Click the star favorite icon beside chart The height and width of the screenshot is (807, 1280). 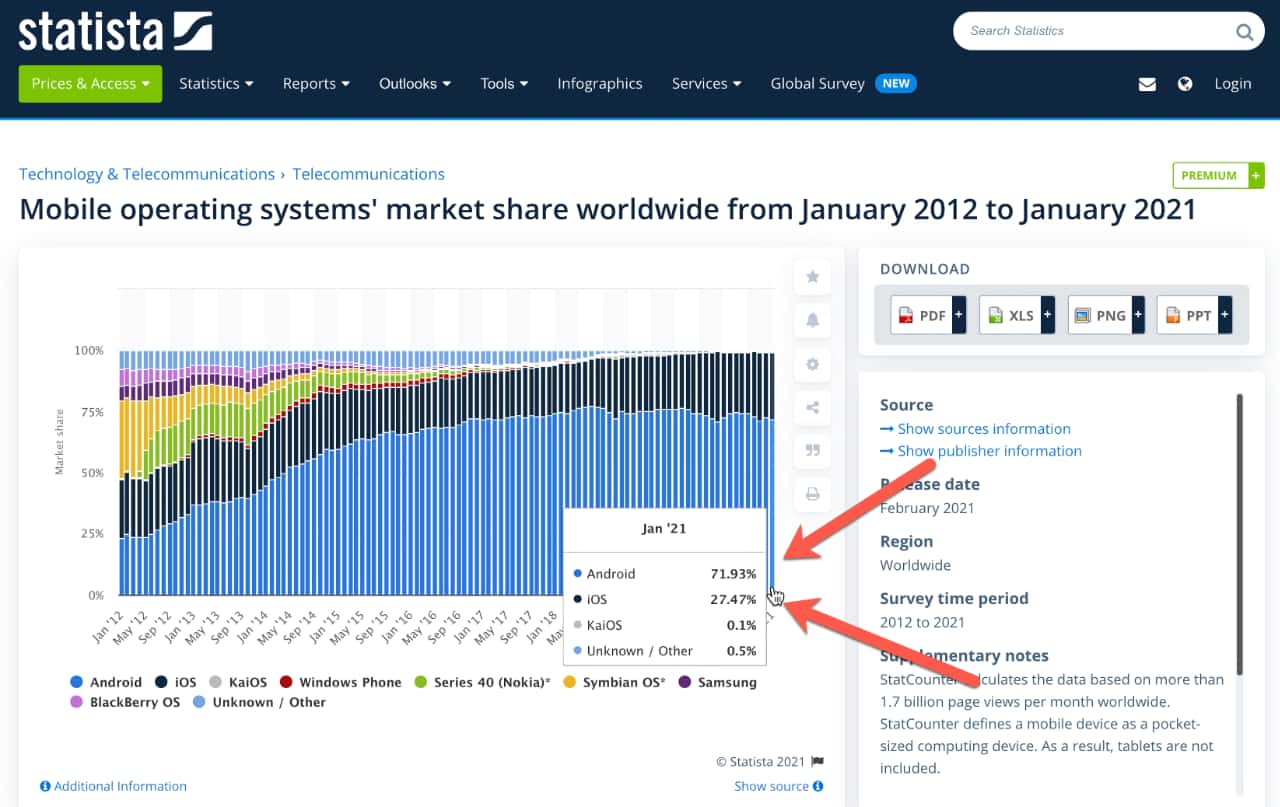[x=812, y=277]
